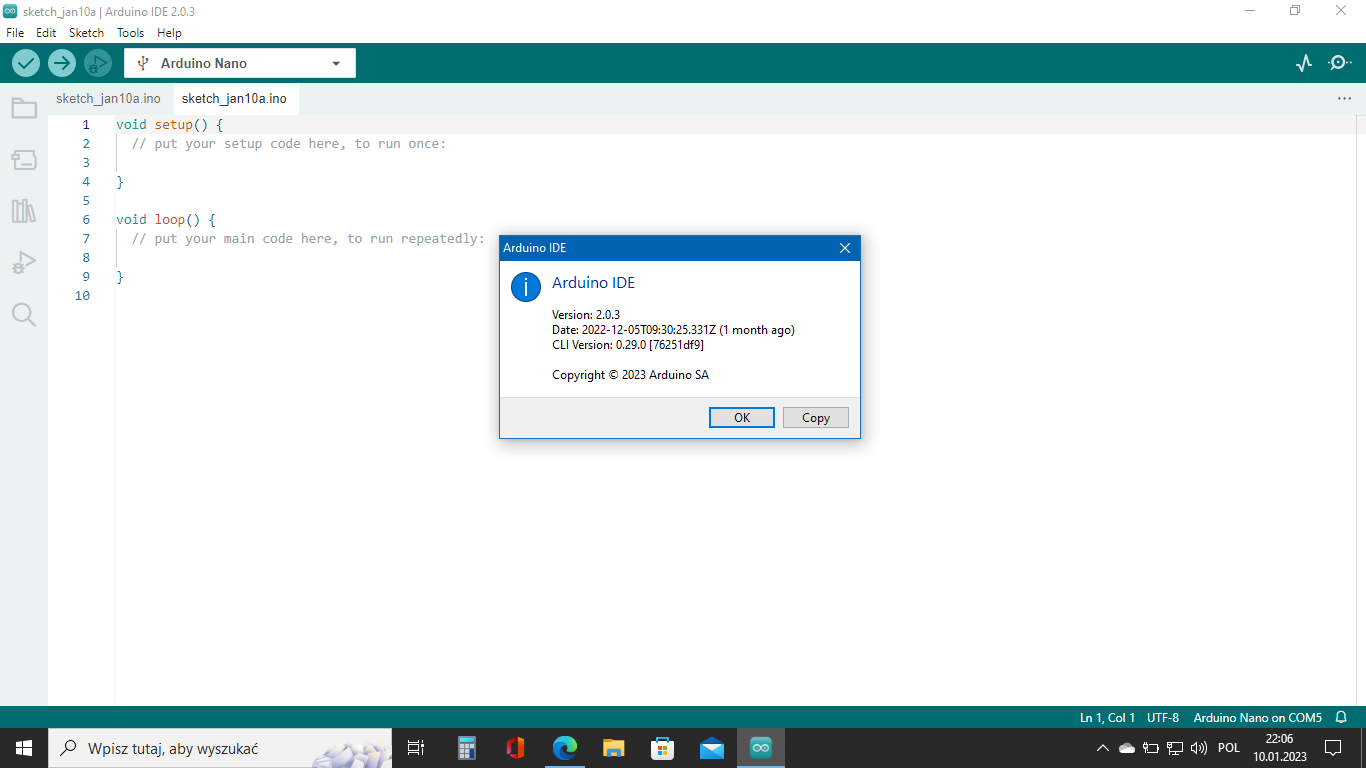Open the Debug sidebar panel icon
The image size is (1366, 768).
[24, 263]
